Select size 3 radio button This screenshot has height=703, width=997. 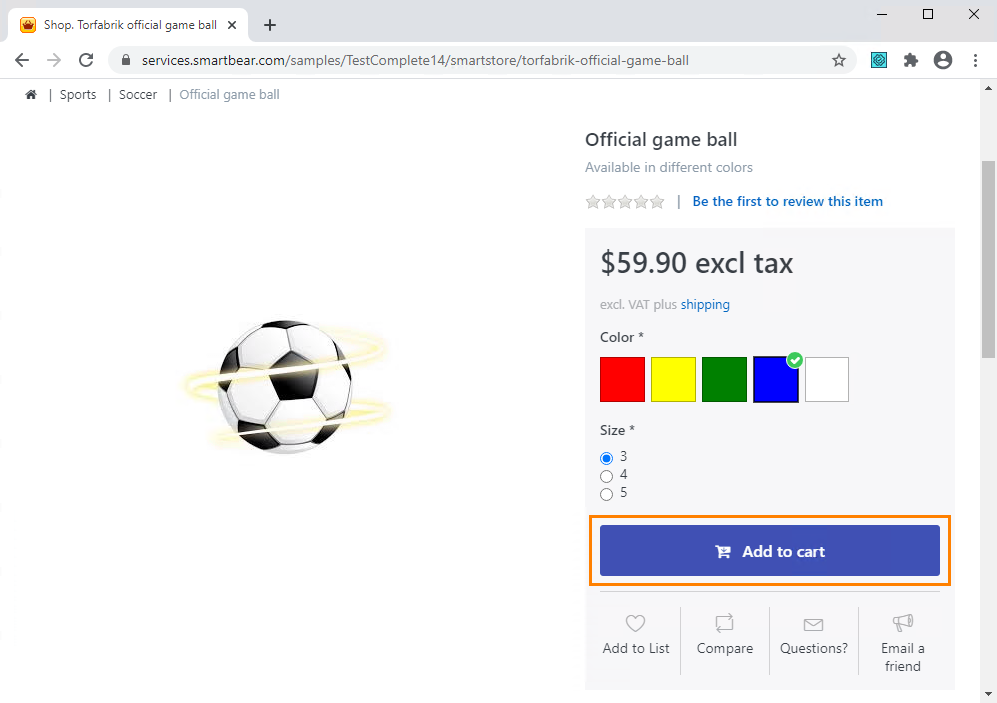pyautogui.click(x=606, y=457)
